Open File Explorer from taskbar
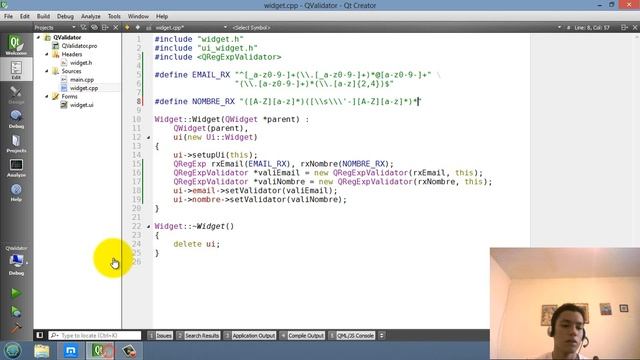This screenshot has height=360, width=640. pyautogui.click(x=42, y=351)
